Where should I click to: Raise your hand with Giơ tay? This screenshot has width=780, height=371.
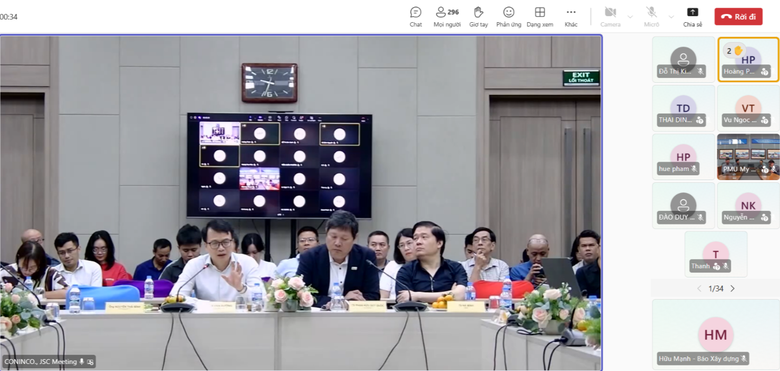pos(478,16)
